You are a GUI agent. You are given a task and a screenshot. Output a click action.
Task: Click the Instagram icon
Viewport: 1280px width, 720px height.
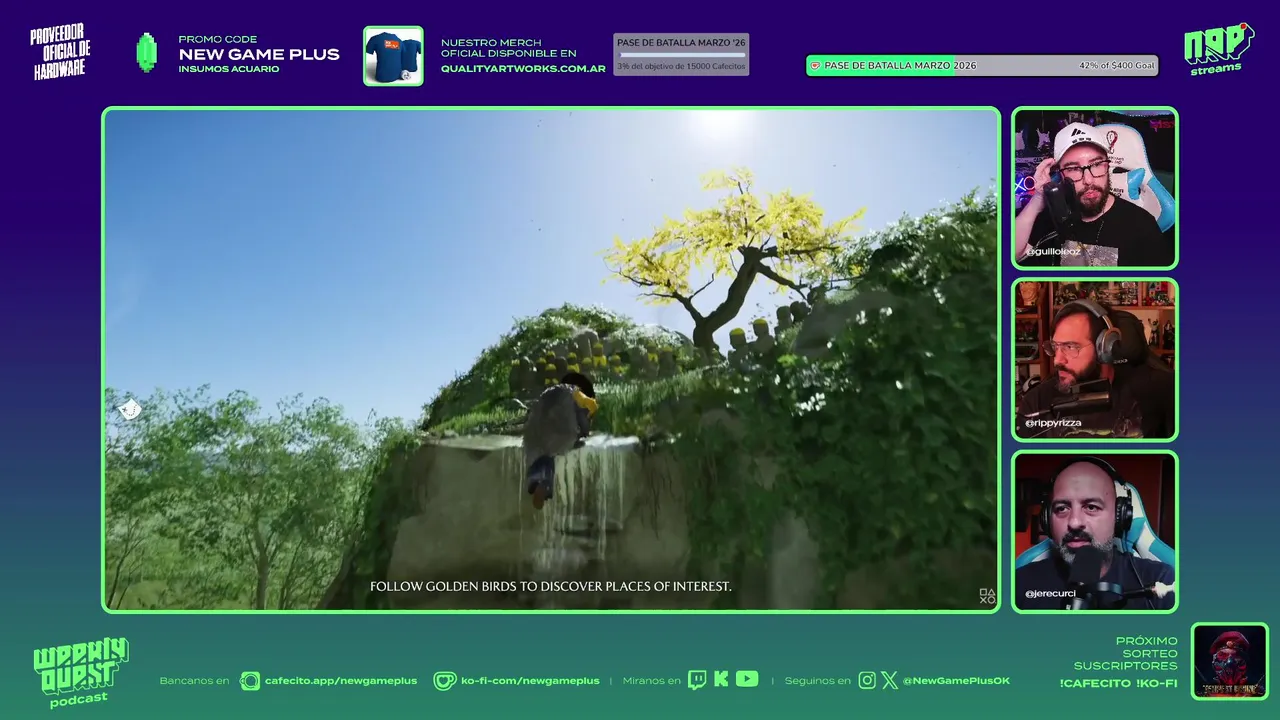coord(867,681)
